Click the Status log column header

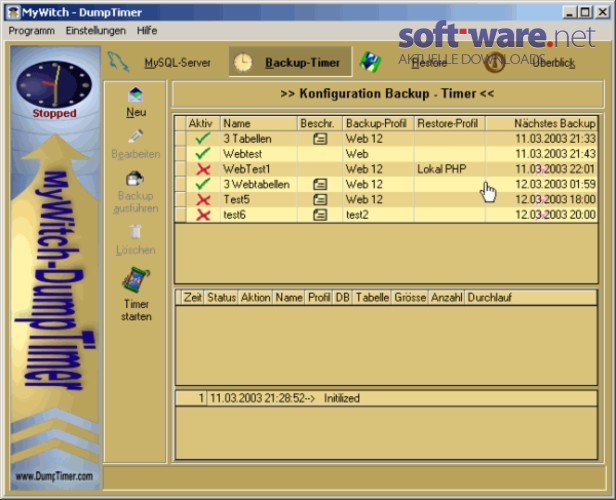[221, 297]
